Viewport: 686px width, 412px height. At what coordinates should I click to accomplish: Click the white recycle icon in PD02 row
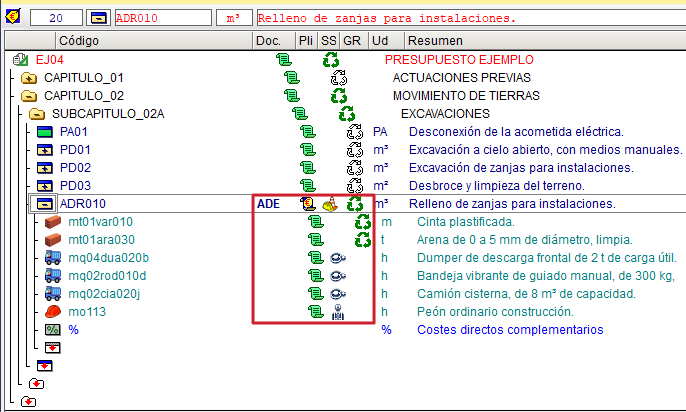(x=355, y=168)
